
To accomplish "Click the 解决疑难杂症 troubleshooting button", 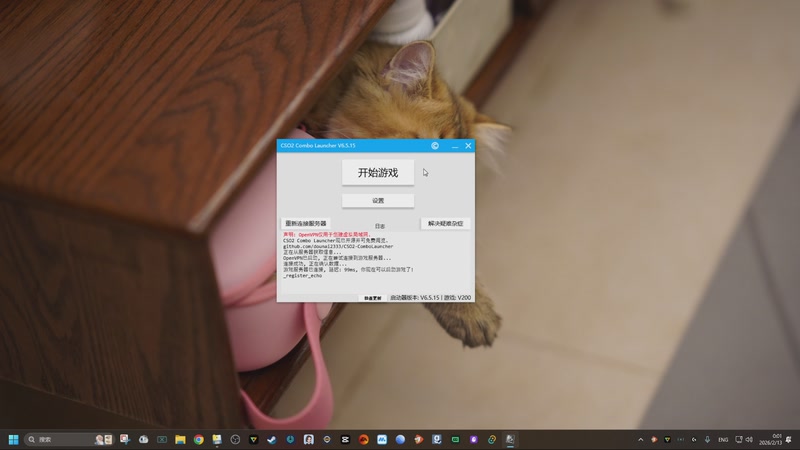I will click(x=445, y=223).
